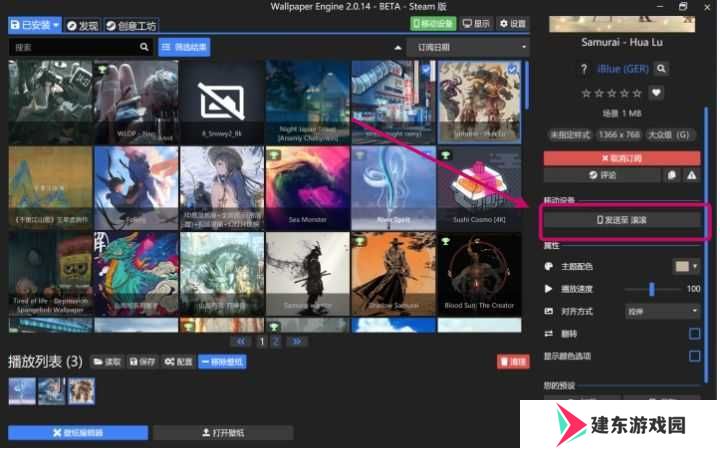This screenshot has width=720, height=450.
Task: Report wallpaper via warning triangle icon
Action: click(x=692, y=175)
